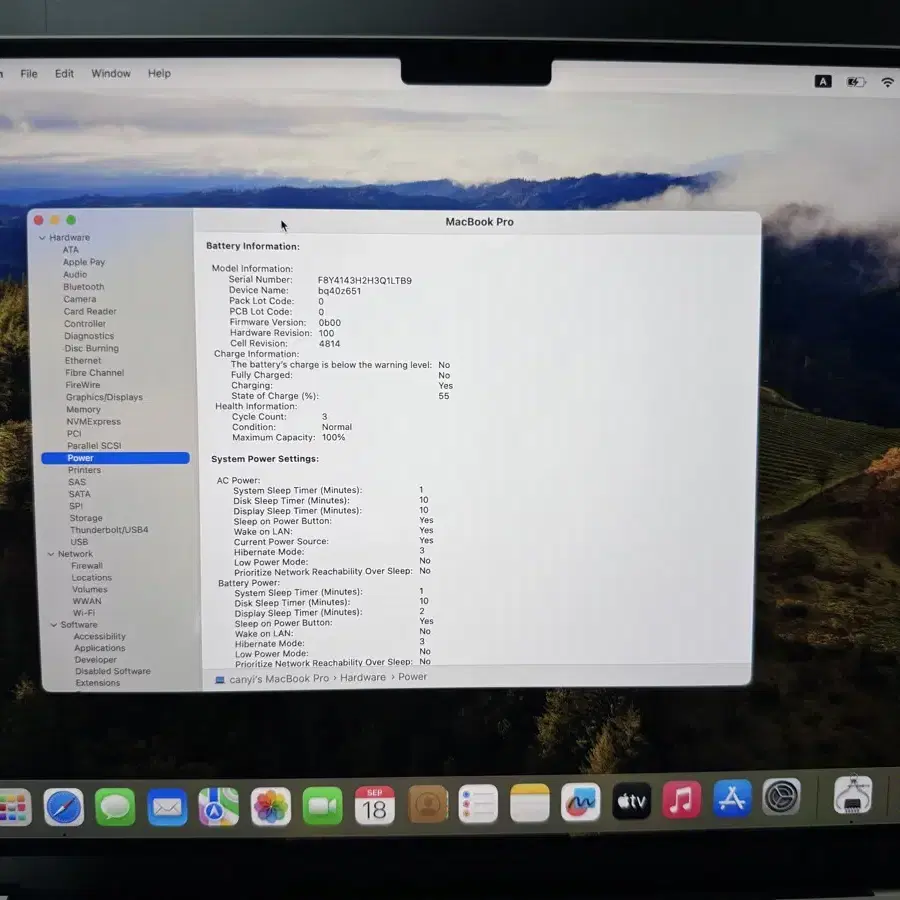This screenshot has width=900, height=900.
Task: Click Power in the path bar
Action: coord(413,677)
